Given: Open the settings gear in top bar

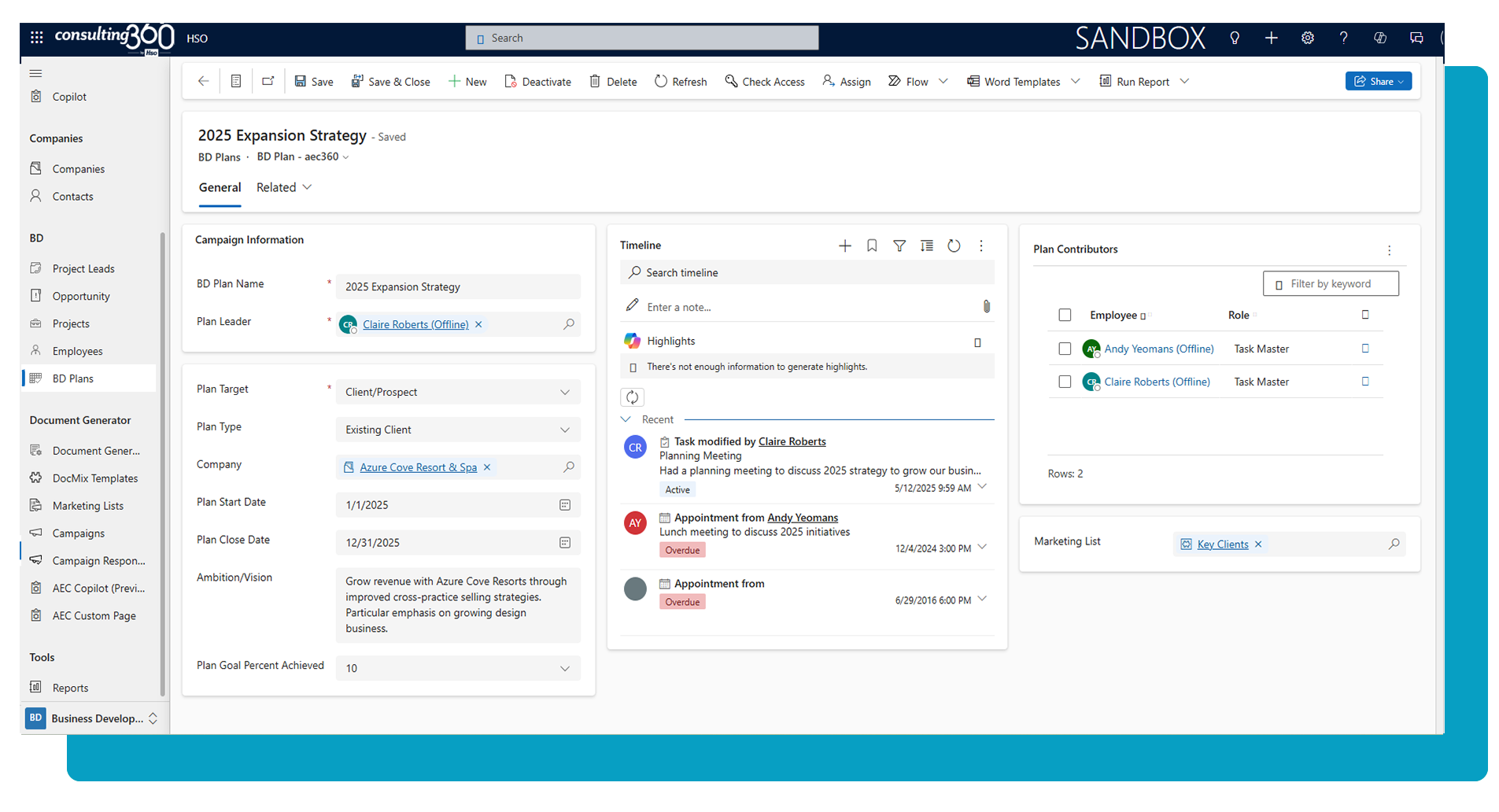Looking at the screenshot, I should [x=1307, y=38].
